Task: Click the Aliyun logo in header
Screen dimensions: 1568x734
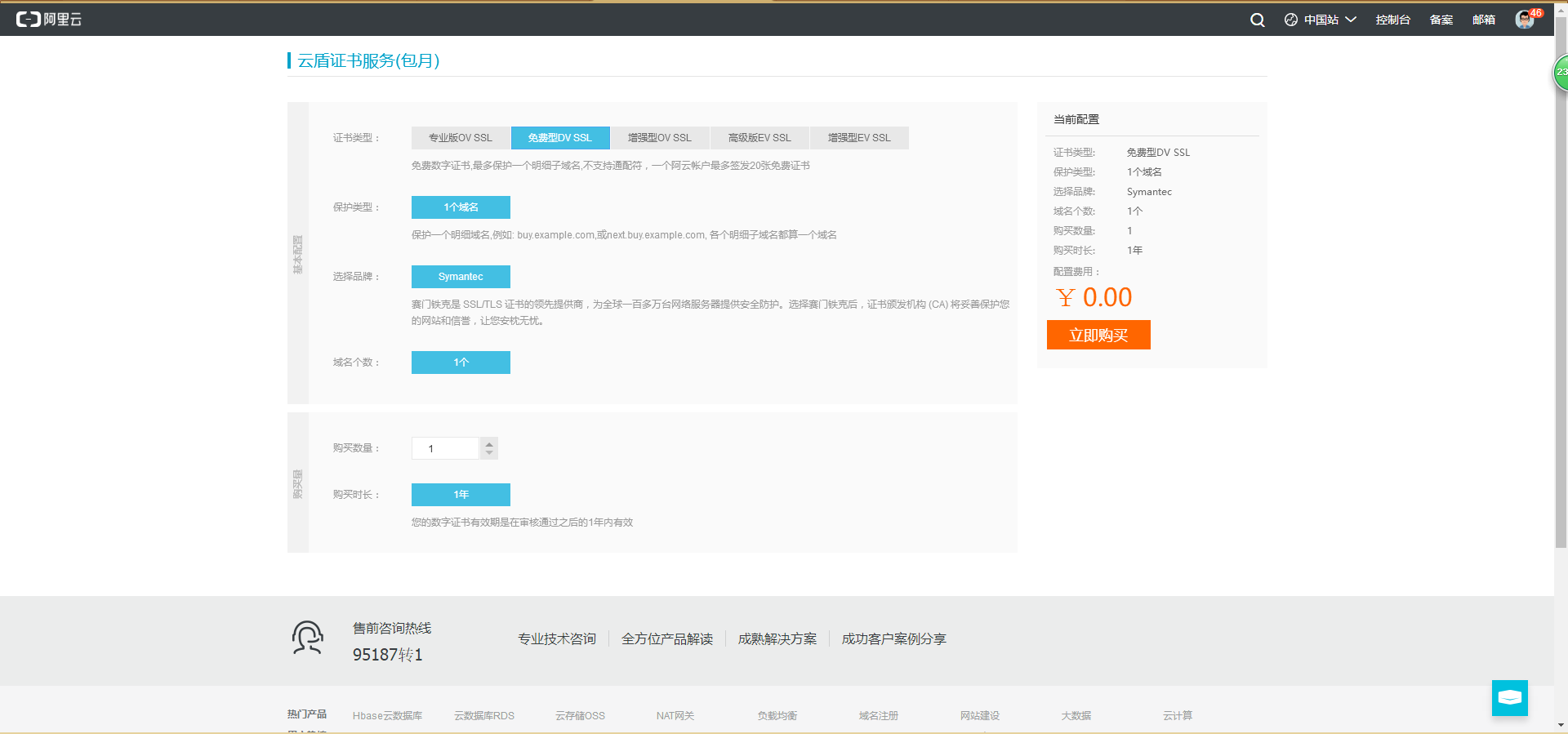Action: 49,20
